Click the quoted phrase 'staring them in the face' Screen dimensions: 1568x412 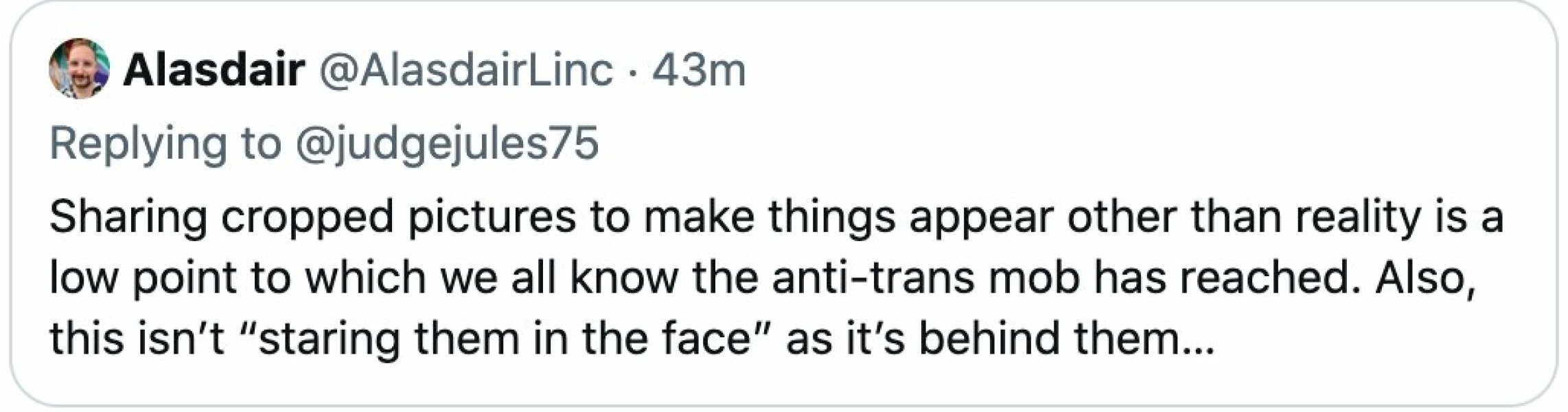pyautogui.click(x=505, y=339)
